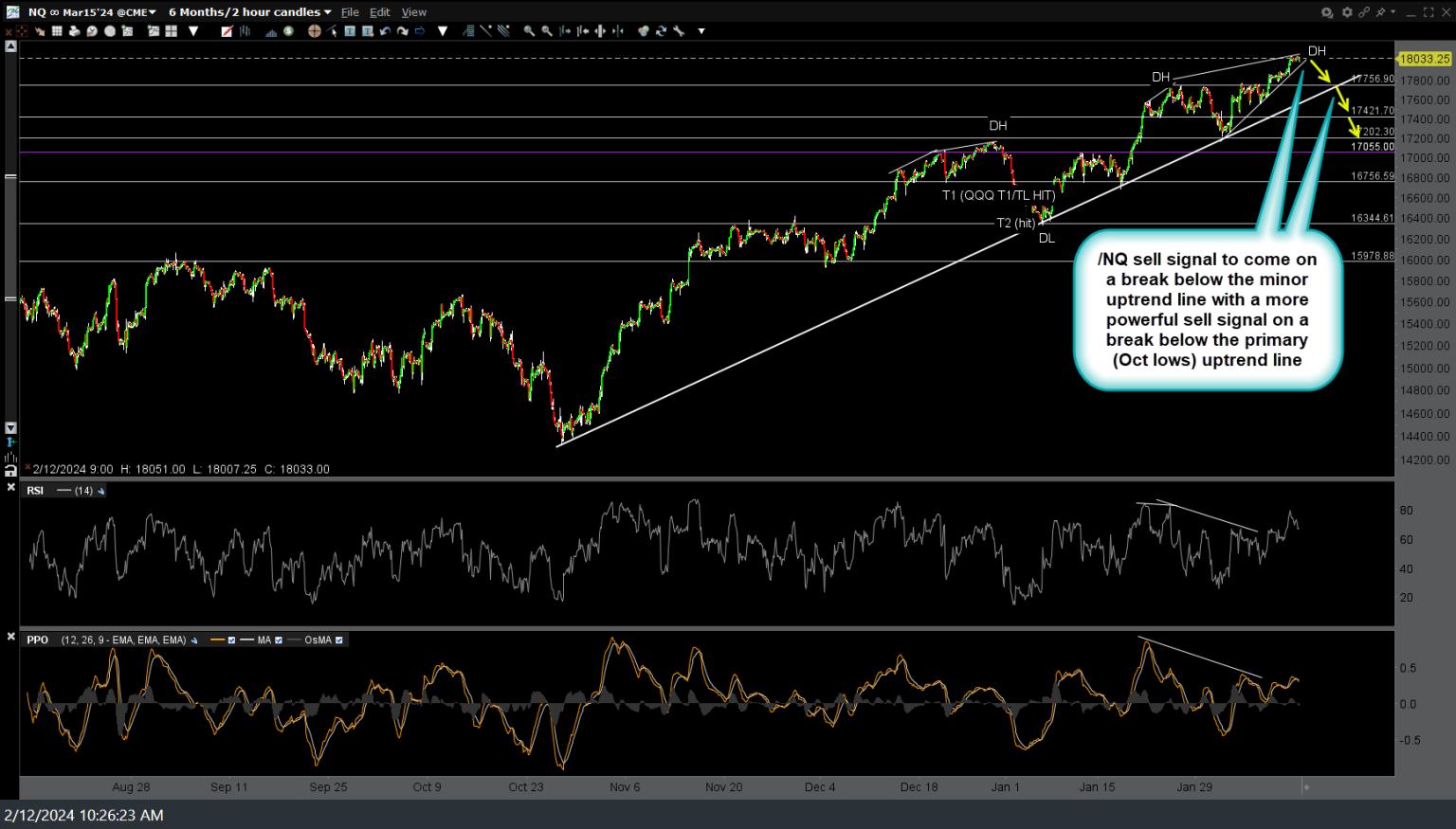
Task: Open the View menu
Action: tap(414, 11)
